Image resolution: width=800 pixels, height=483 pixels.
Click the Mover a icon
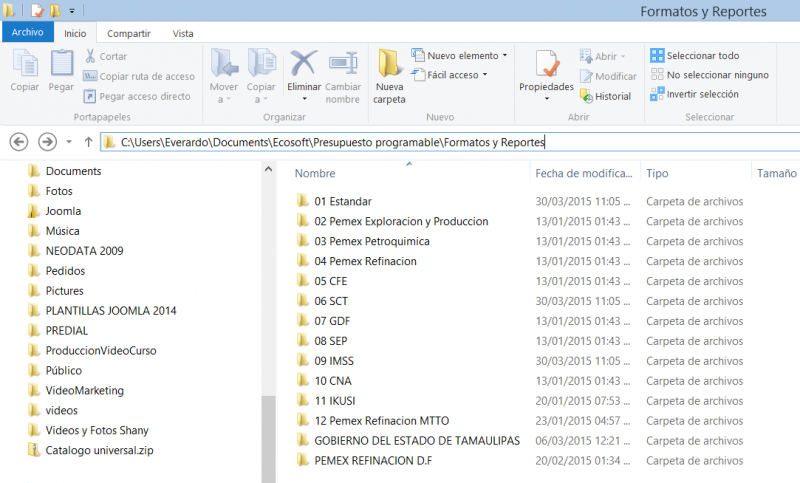click(224, 66)
